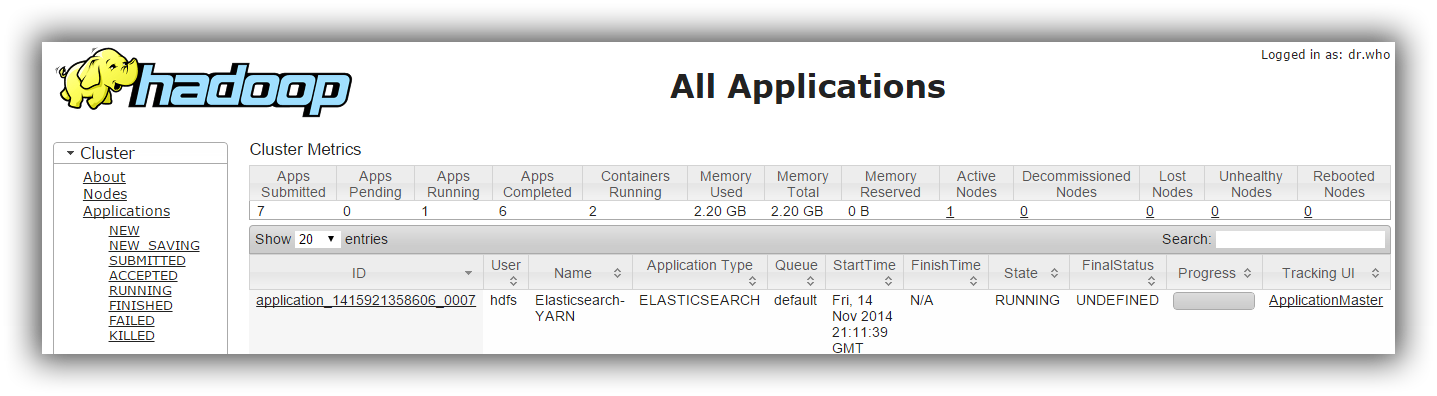This screenshot has width=1437, height=396.
Task: Filter applications by NEW state
Action: point(124,231)
